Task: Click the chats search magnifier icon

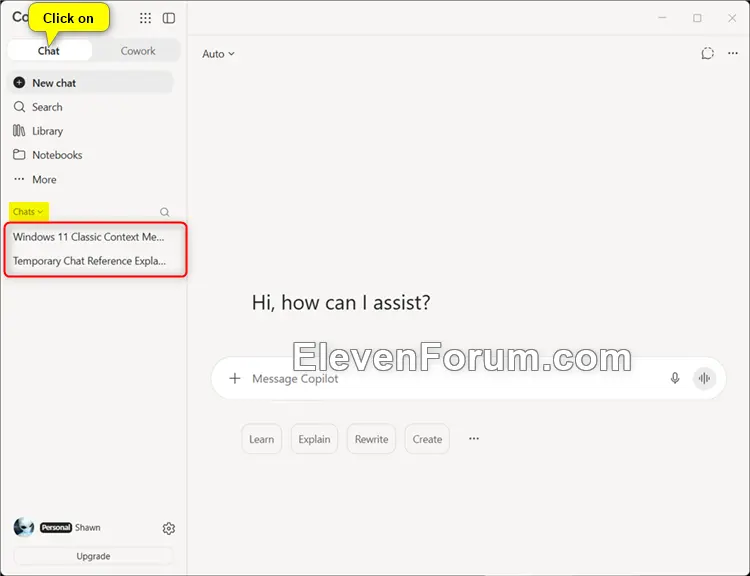Action: click(x=165, y=212)
